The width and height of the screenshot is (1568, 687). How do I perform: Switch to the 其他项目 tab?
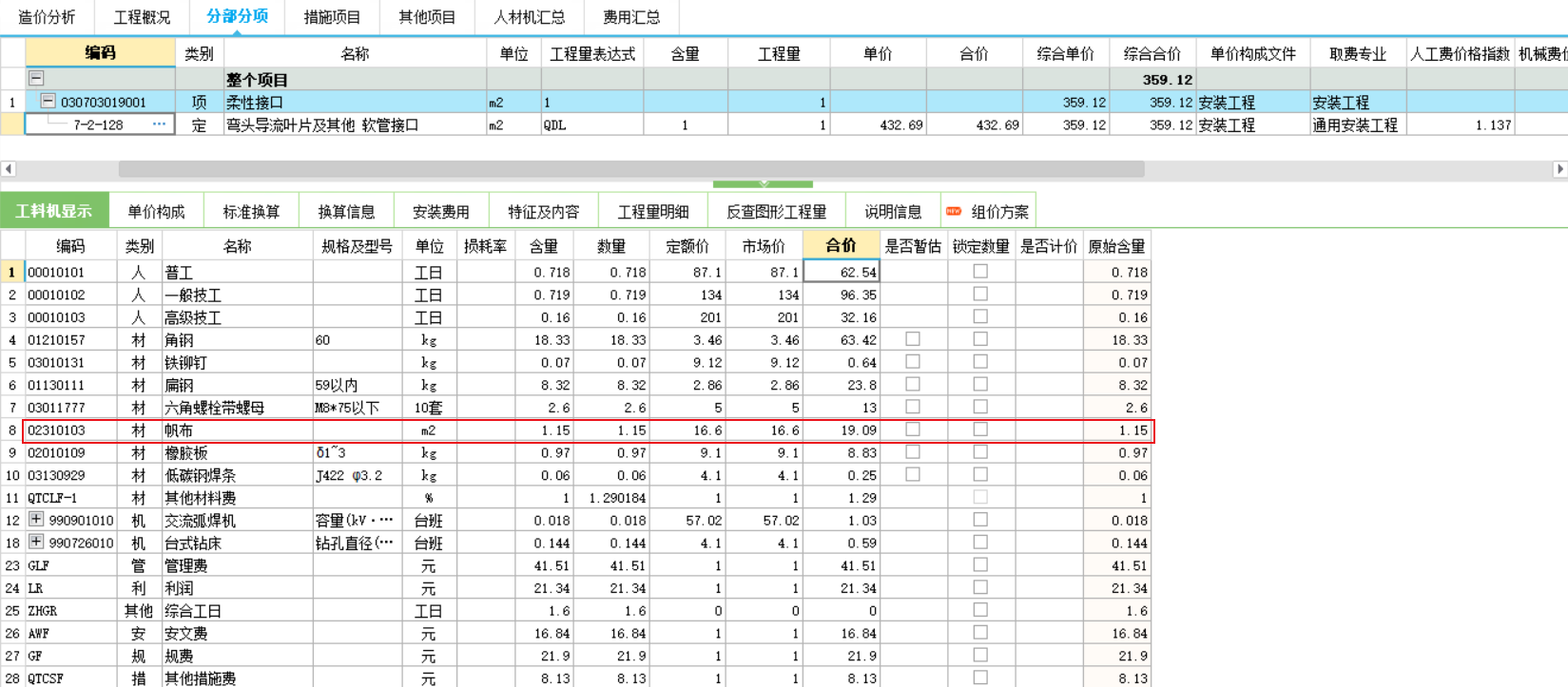427,17
